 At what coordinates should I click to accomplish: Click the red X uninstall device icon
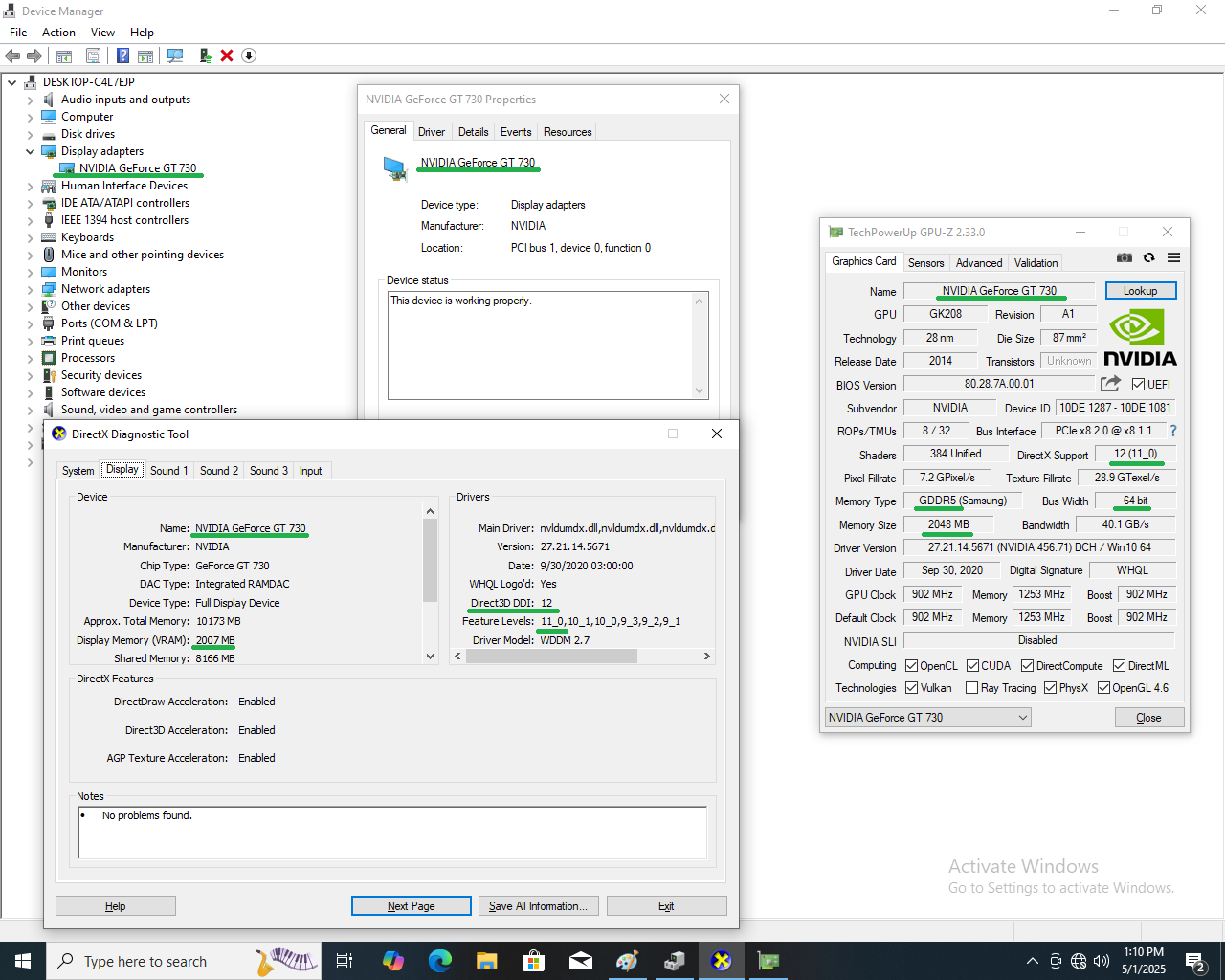coord(227,56)
